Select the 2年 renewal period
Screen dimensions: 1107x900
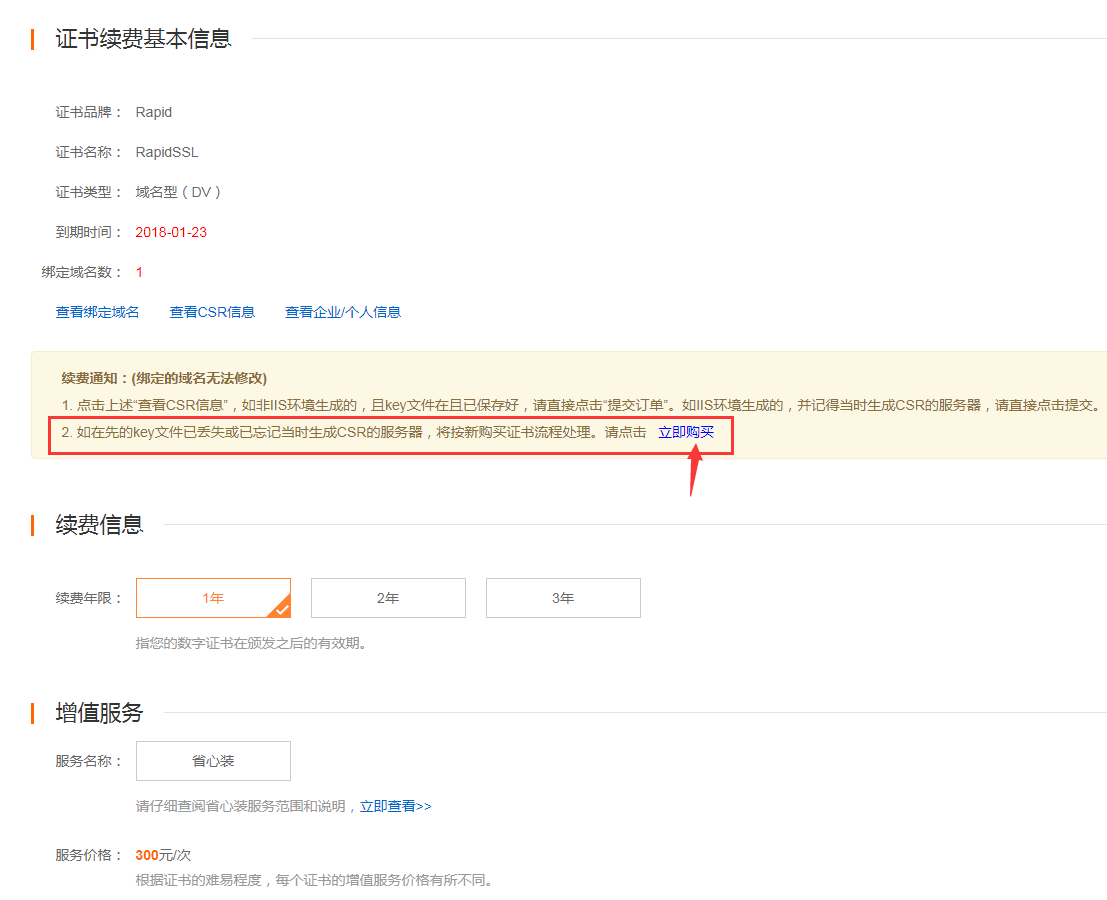[x=388, y=598]
